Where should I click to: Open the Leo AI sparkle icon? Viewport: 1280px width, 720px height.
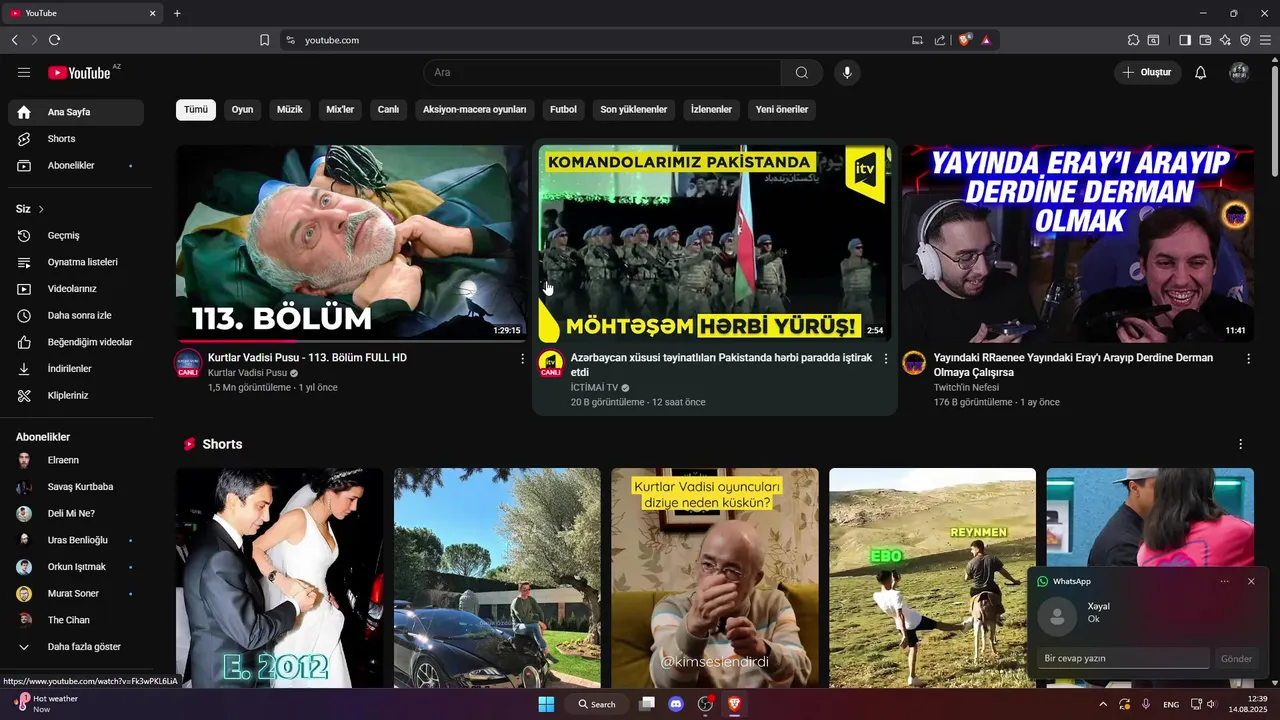1225,40
